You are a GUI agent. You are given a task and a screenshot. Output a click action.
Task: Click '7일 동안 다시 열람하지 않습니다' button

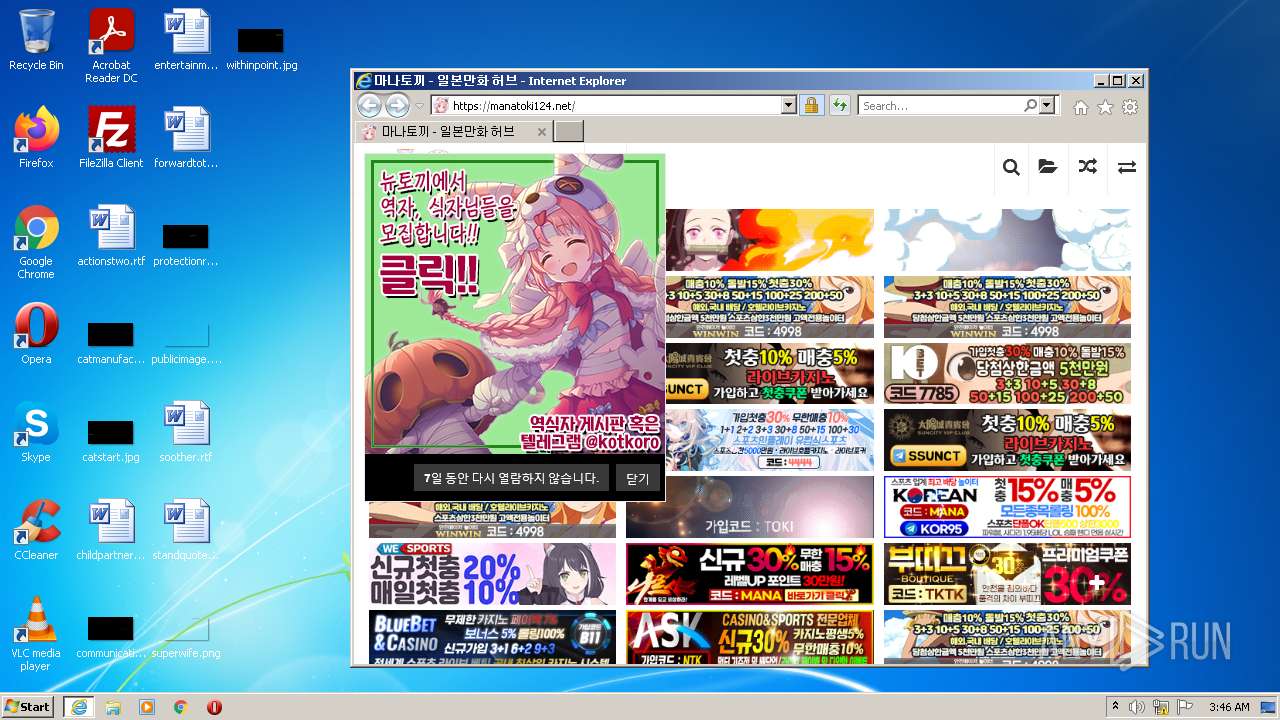511,478
